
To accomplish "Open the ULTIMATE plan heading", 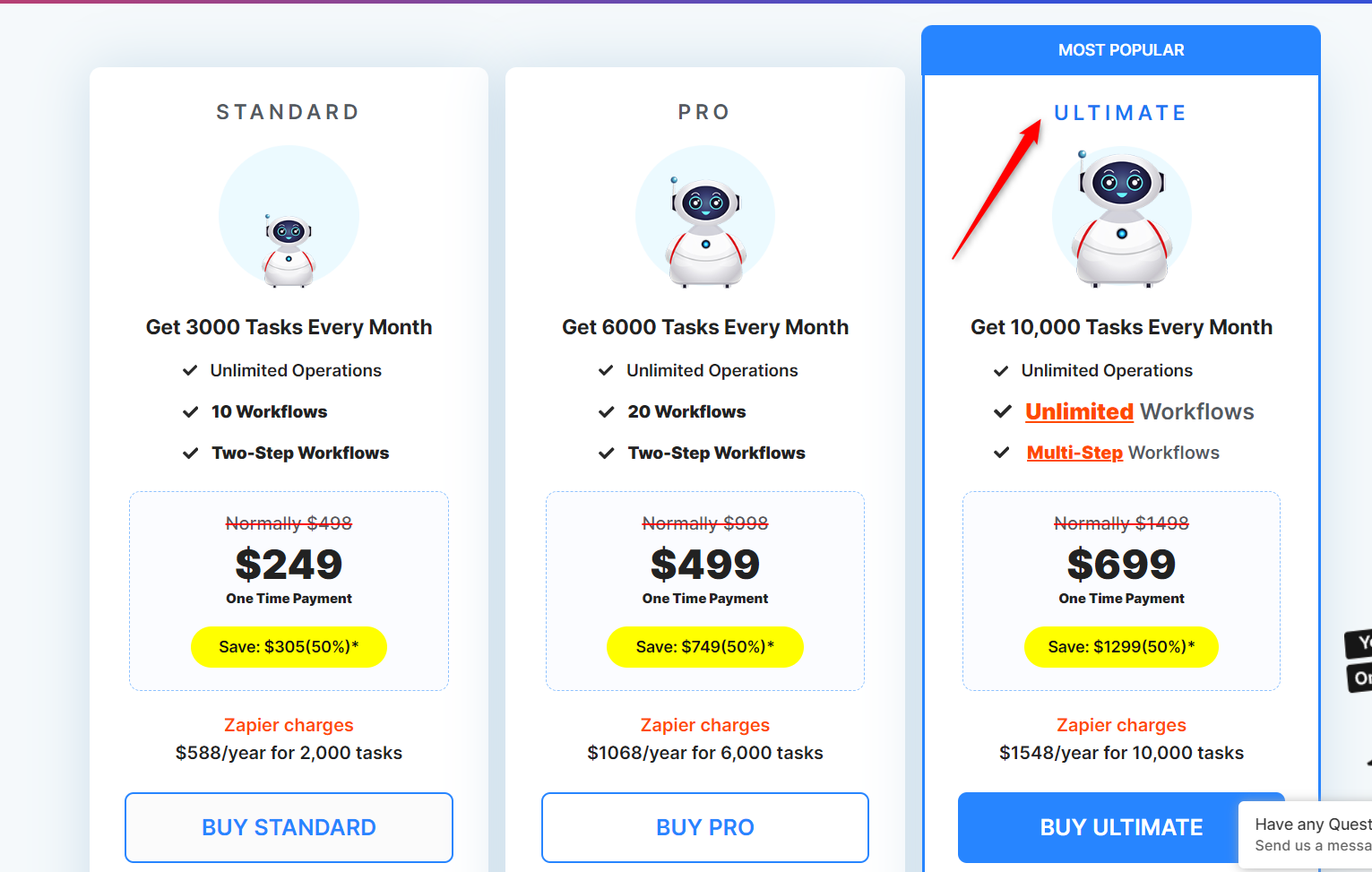I will 1120,113.
